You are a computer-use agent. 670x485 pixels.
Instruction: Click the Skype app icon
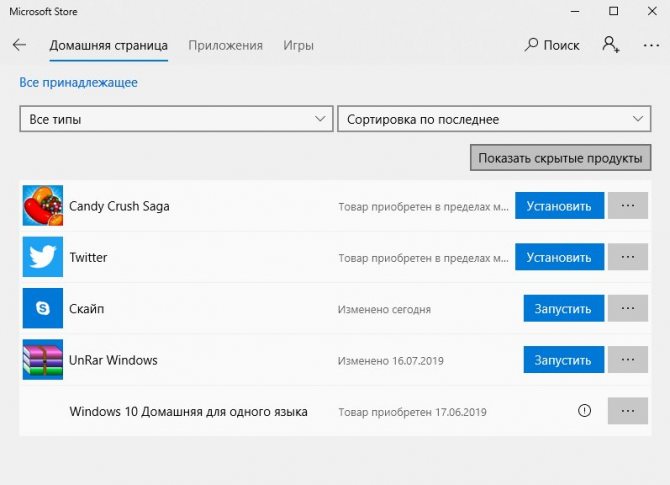[43, 308]
